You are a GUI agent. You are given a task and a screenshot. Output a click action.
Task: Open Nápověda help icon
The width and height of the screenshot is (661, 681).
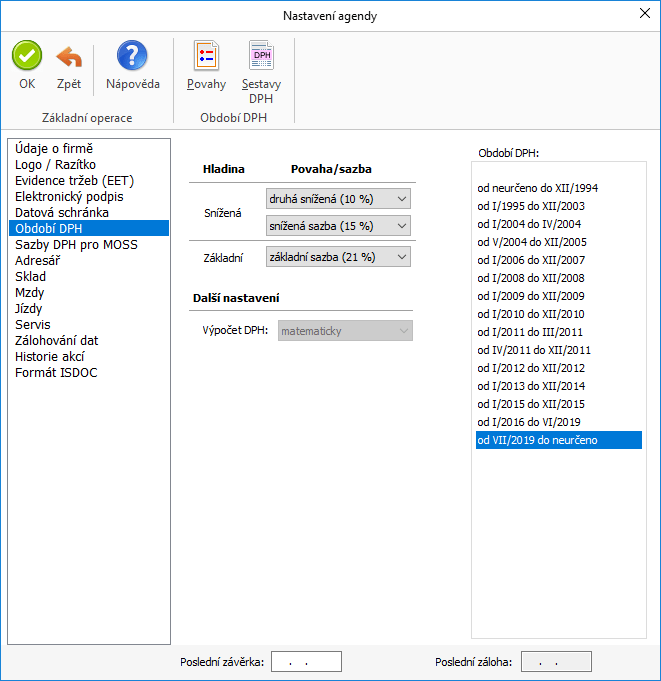pos(132,56)
